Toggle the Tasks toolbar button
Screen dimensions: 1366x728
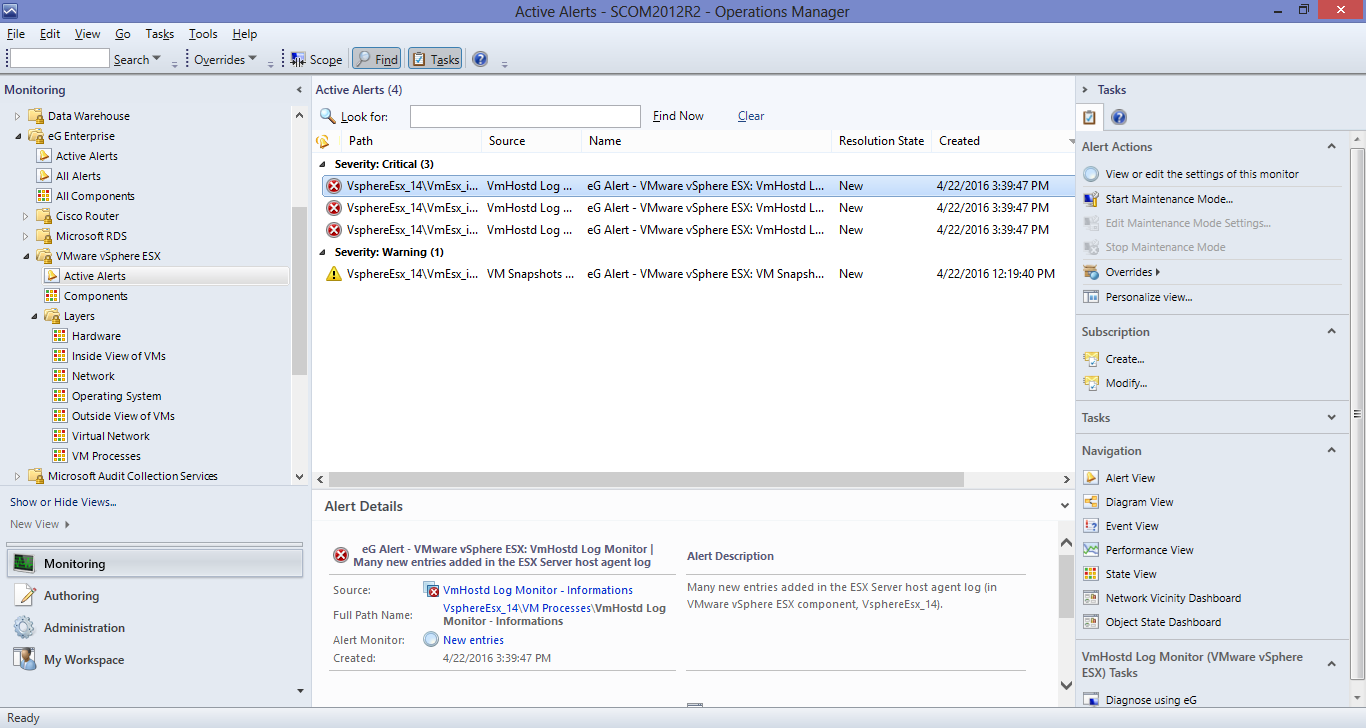[435, 60]
